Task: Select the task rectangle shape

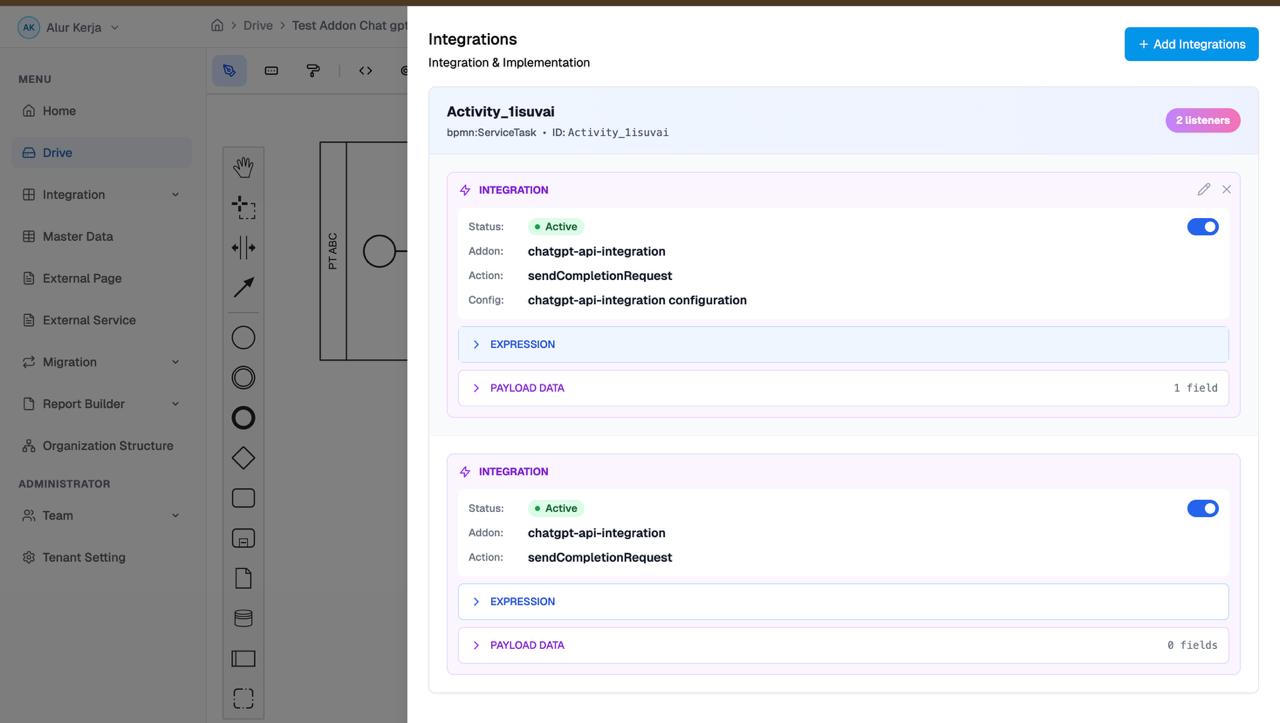Action: (x=243, y=497)
